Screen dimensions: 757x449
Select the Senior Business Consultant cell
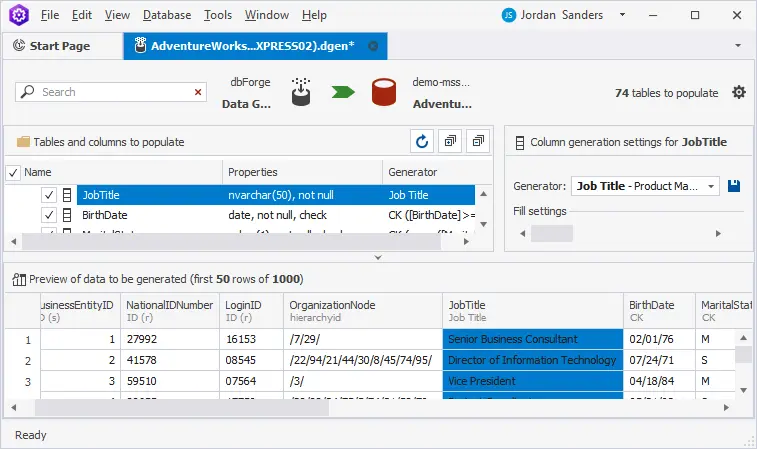533,339
